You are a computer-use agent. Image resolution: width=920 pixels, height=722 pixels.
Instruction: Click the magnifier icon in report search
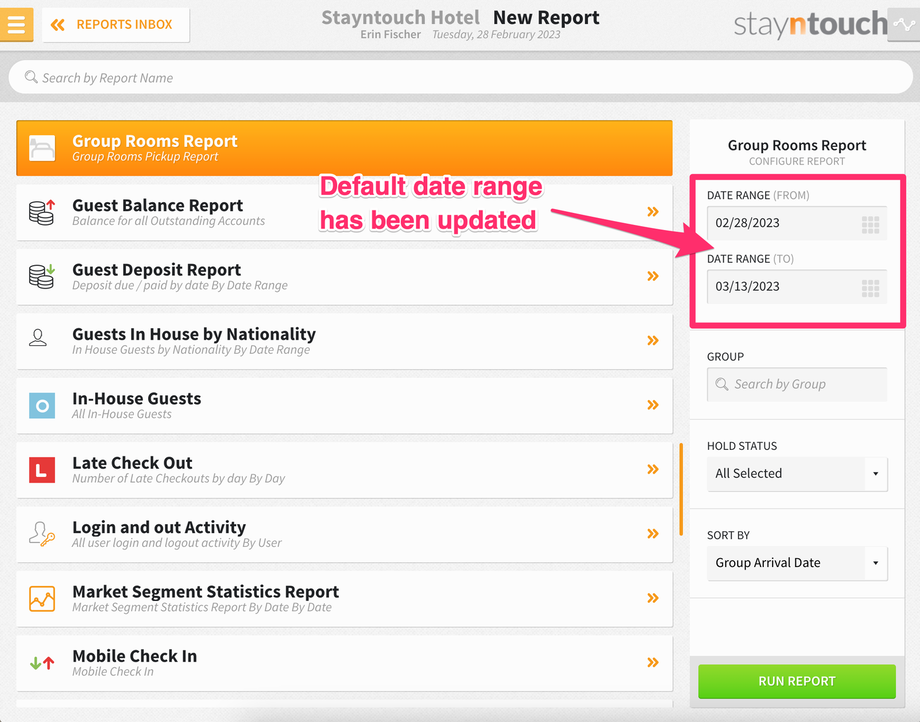point(31,77)
